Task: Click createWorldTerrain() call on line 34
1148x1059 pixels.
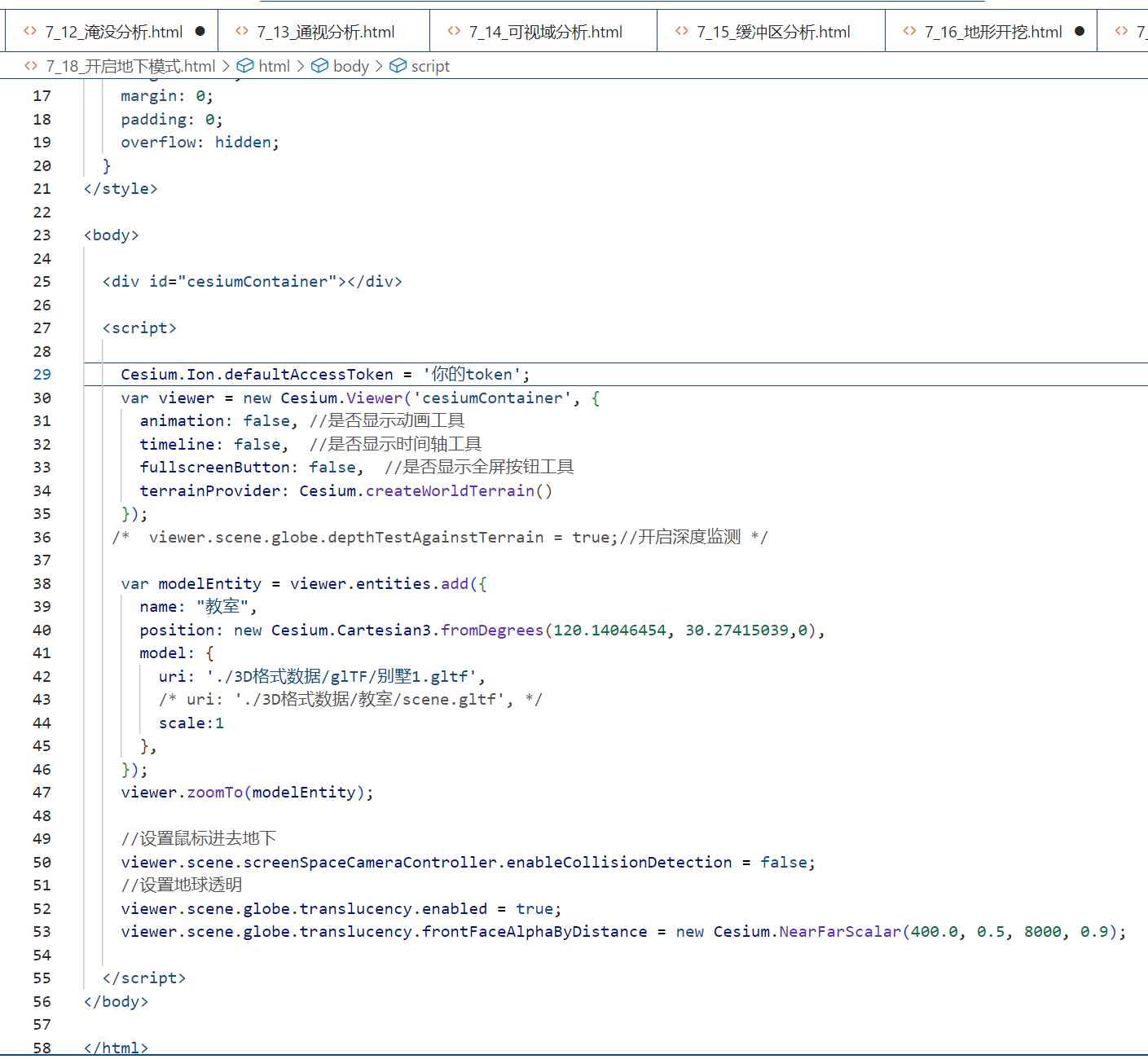Action: 460,491
